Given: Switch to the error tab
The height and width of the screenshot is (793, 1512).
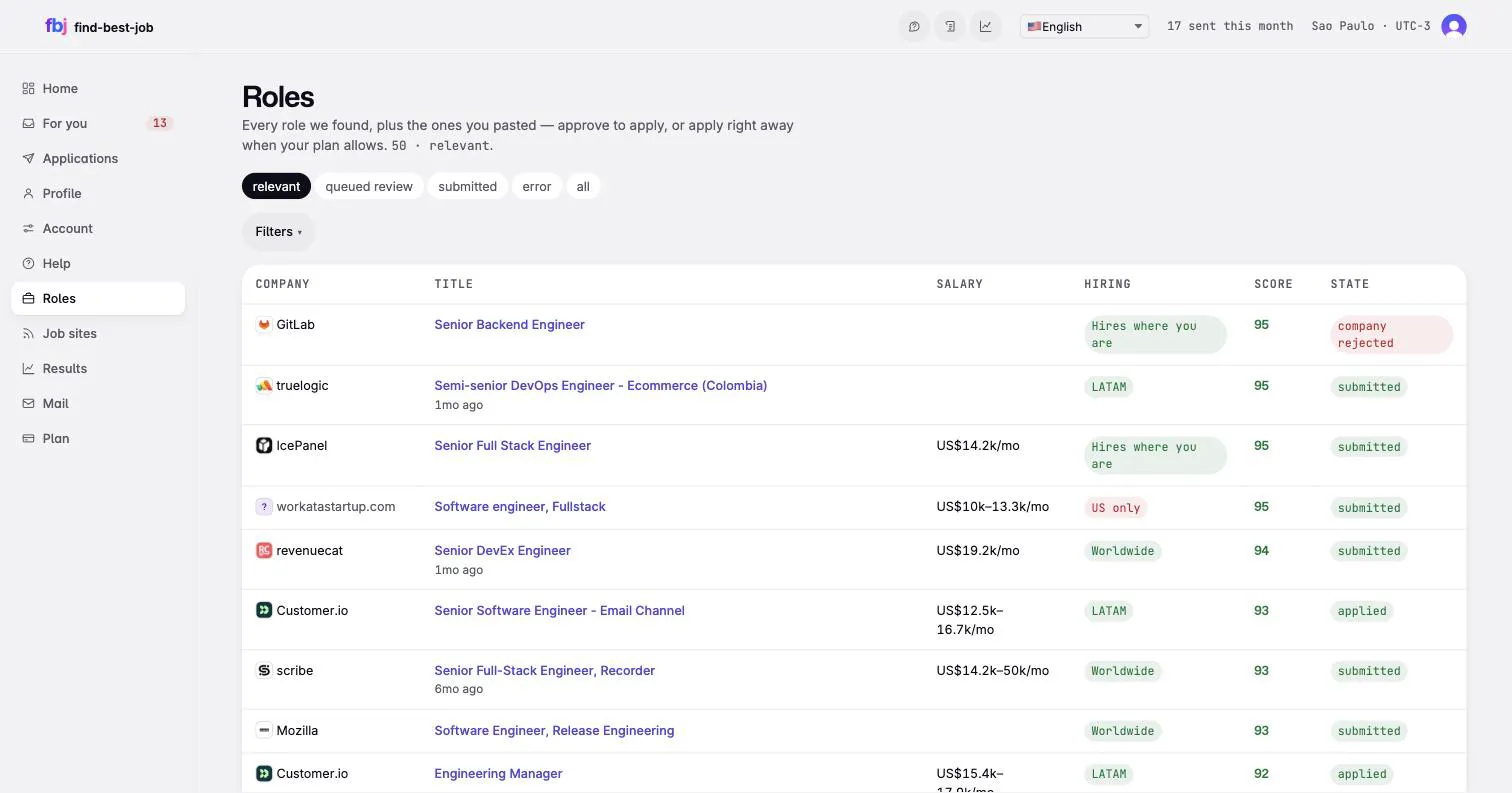Looking at the screenshot, I should click(537, 187).
